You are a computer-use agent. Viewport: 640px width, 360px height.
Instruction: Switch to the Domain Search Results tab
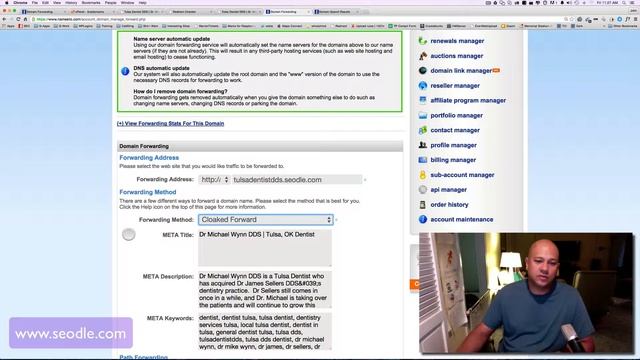(x=336, y=12)
